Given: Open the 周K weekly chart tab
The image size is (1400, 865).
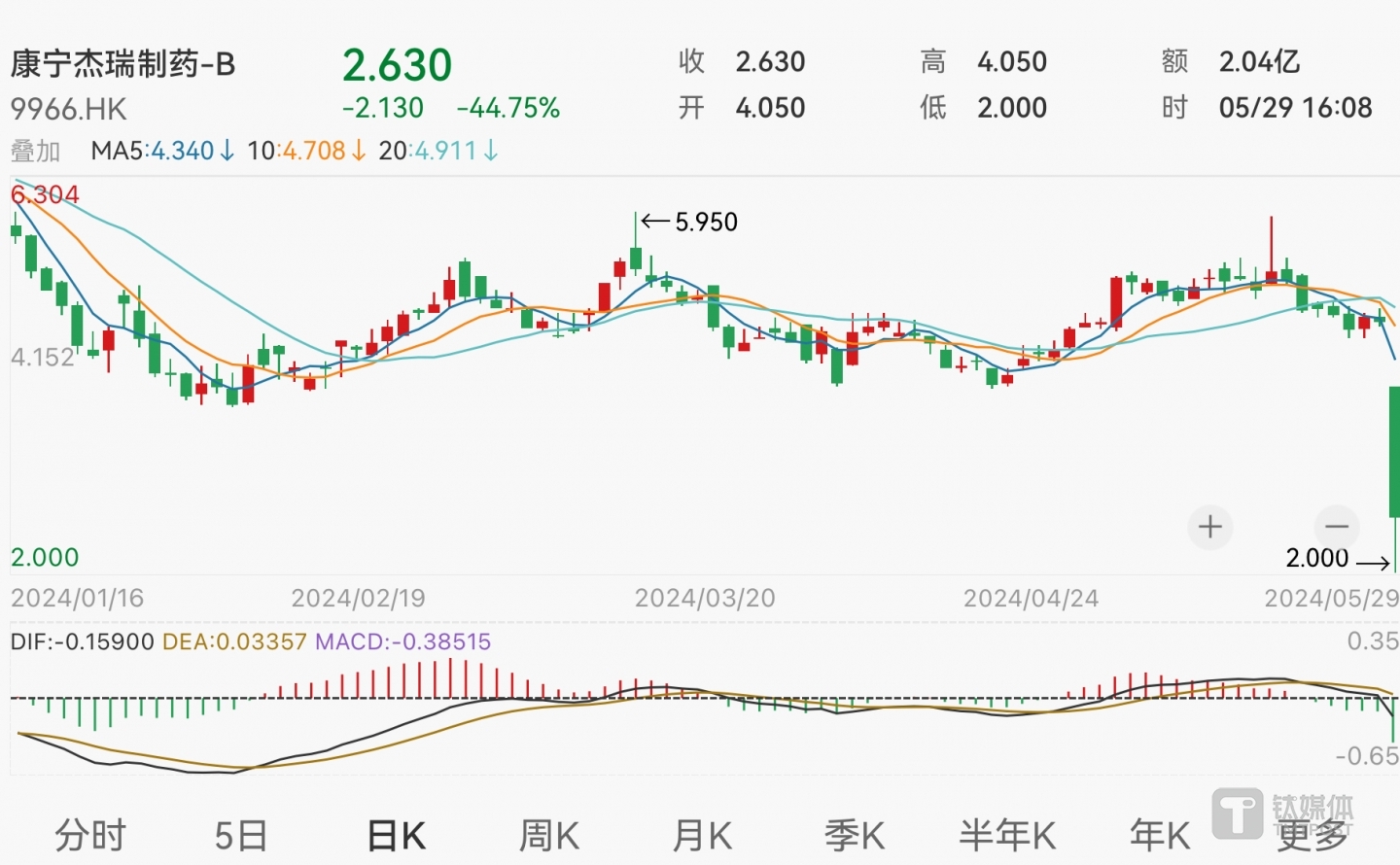Looking at the screenshot, I should coord(548,835).
